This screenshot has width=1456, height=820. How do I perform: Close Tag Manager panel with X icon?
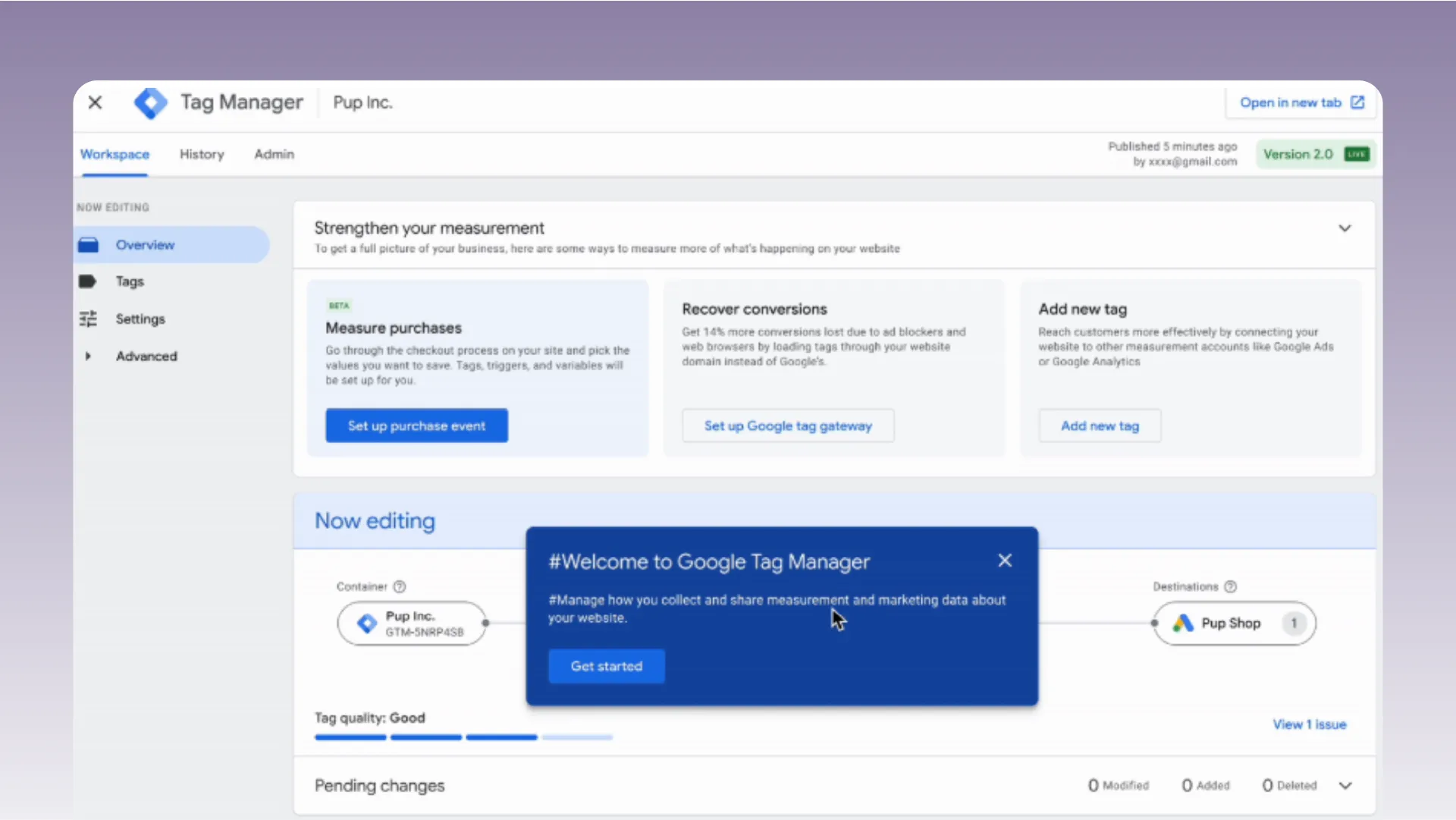95,102
